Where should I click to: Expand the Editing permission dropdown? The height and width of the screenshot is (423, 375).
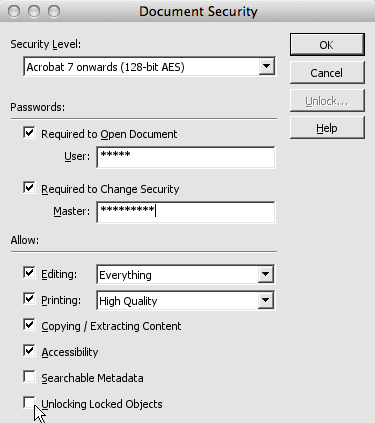266,274
